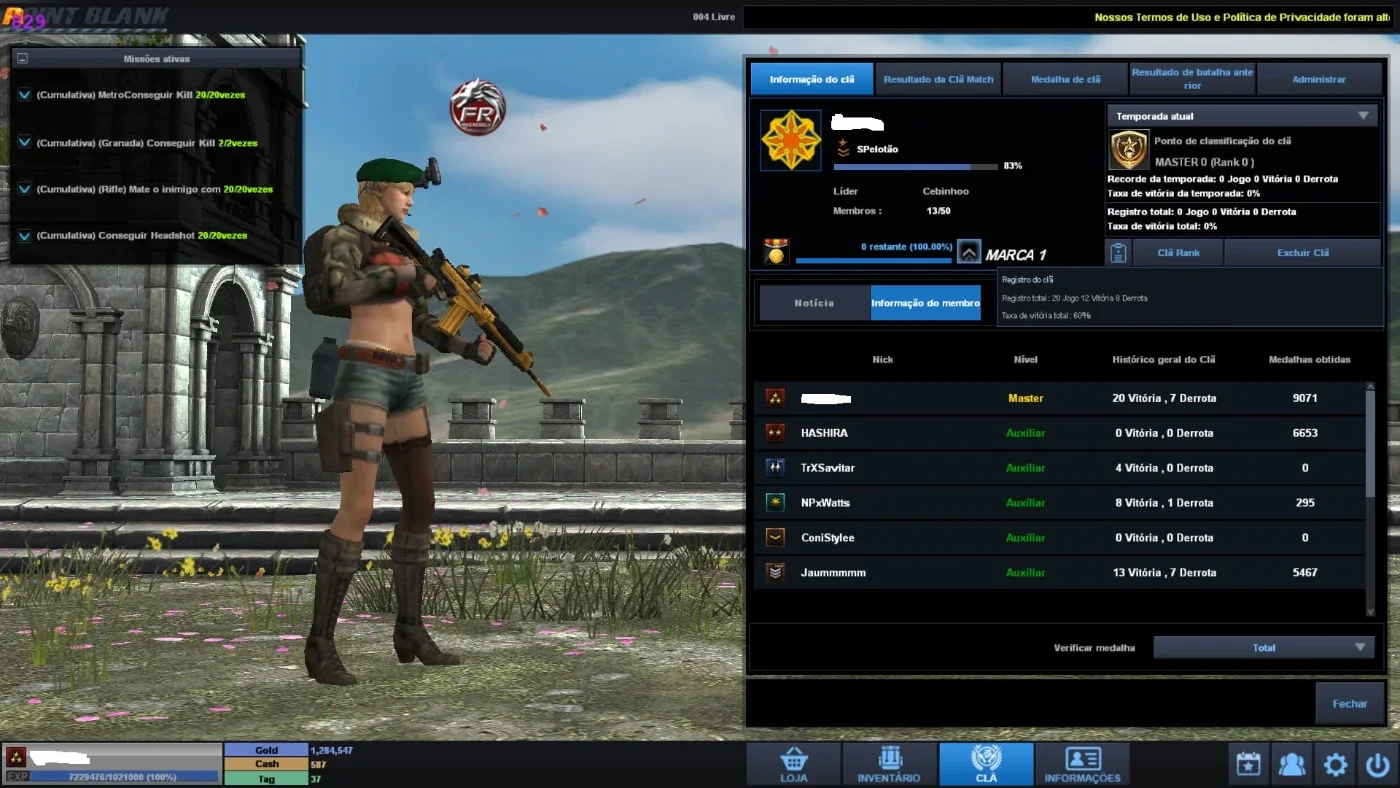Open the INFORMAÇÕES profile button
Viewport: 1400px width, 788px height.
pos(1082,765)
